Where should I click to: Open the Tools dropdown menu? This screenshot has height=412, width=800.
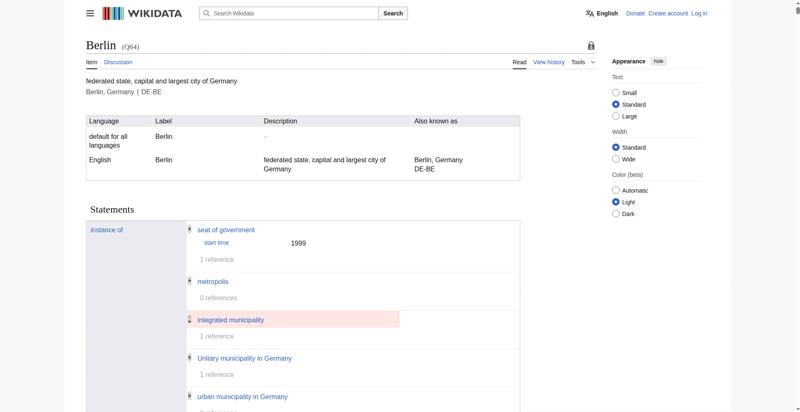pyautogui.click(x=582, y=62)
